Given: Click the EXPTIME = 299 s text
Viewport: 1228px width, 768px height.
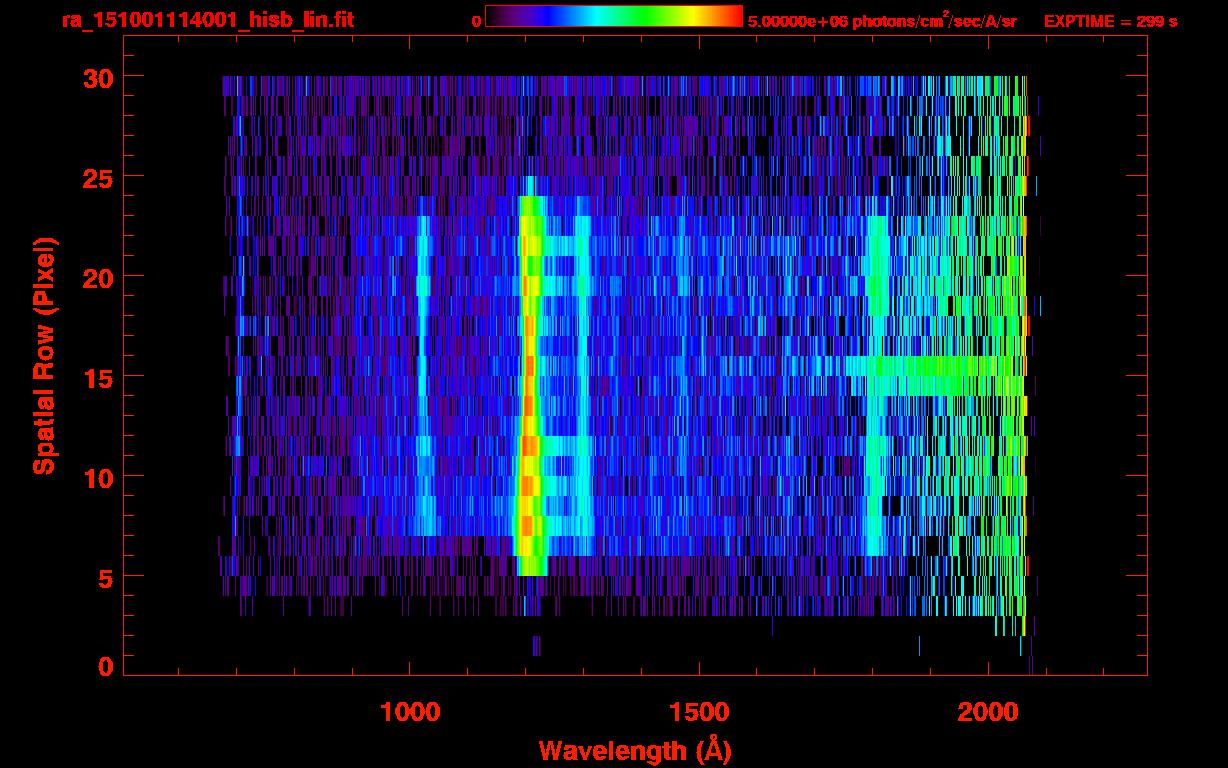Looking at the screenshot, I should [x=1110, y=21].
